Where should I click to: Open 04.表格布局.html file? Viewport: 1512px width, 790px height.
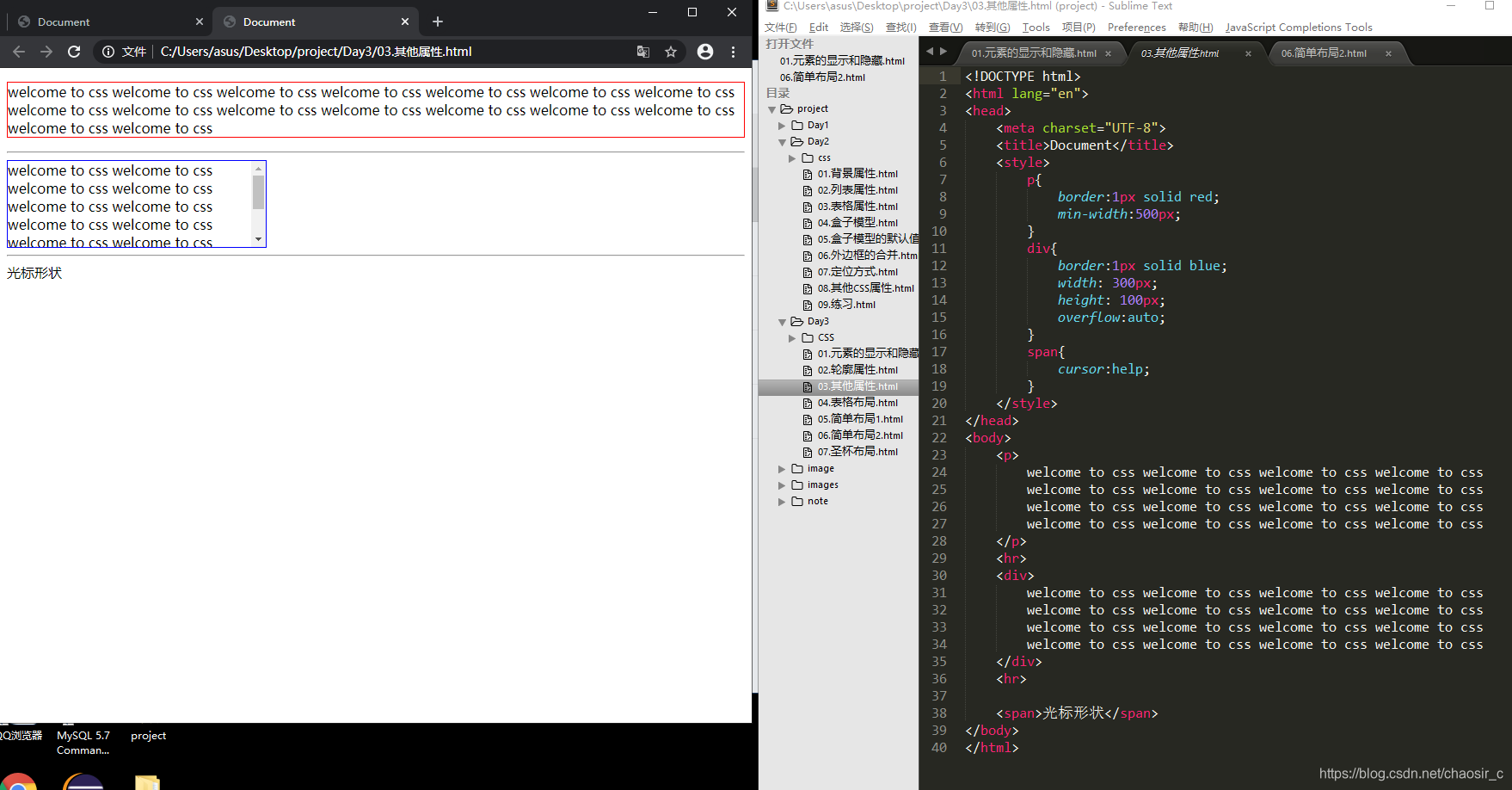click(857, 403)
